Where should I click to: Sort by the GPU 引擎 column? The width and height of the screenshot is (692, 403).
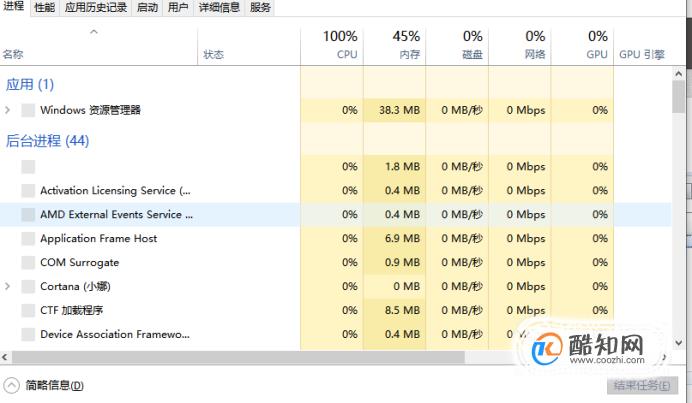(642, 54)
